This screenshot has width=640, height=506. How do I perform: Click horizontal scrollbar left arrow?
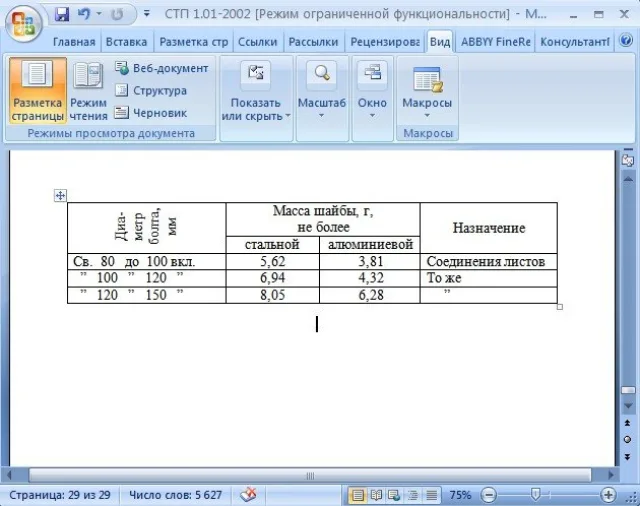click(x=9, y=475)
